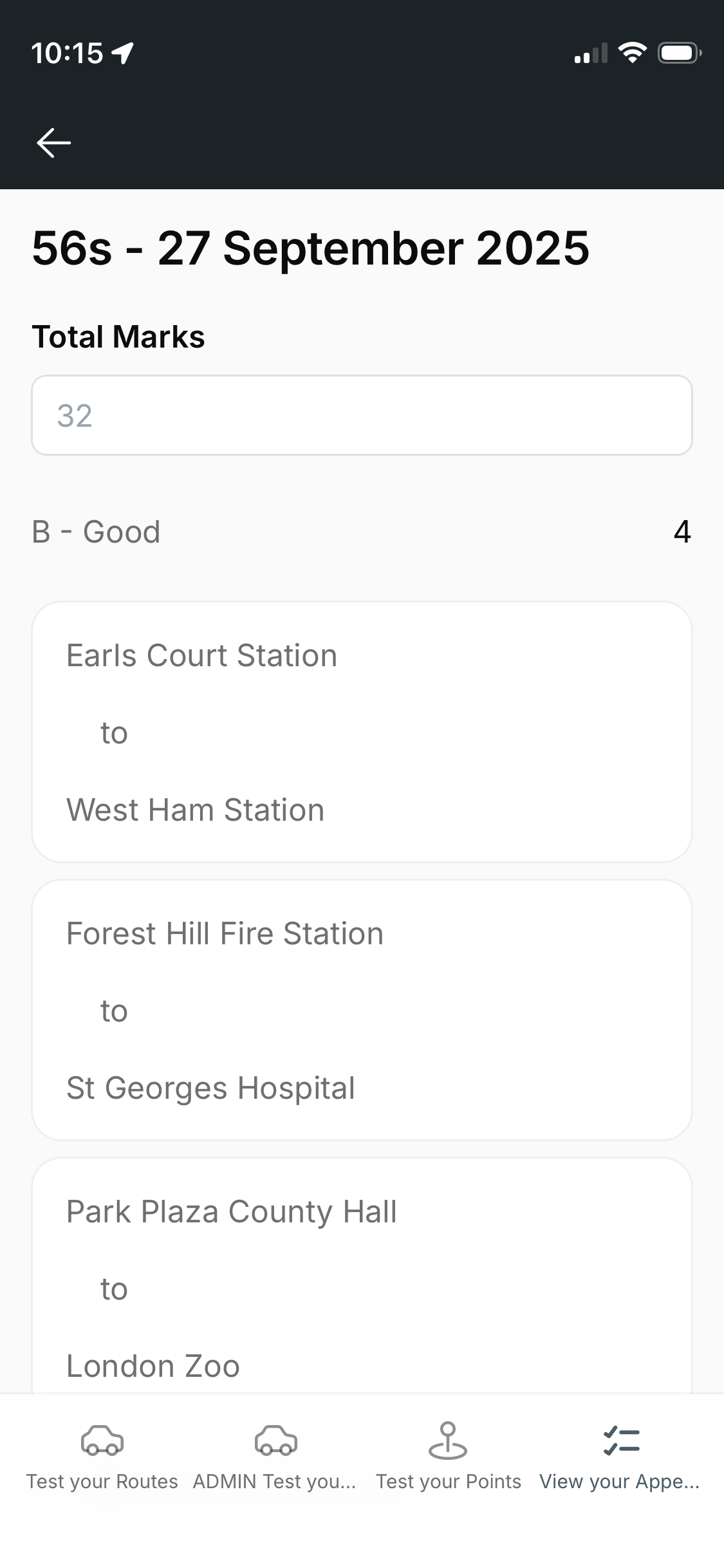The width and height of the screenshot is (724, 1568).
Task: Tap the View your Appearances checklist icon
Action: coord(621,1441)
